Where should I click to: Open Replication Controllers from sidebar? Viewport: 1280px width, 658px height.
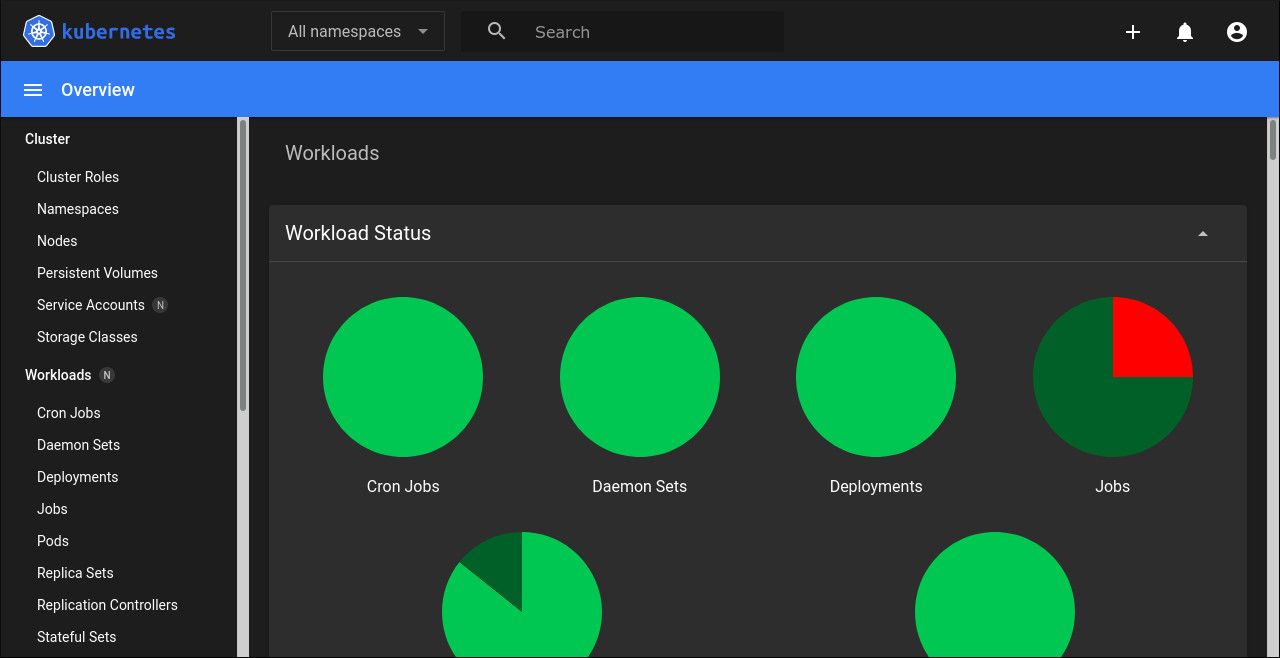(107, 605)
